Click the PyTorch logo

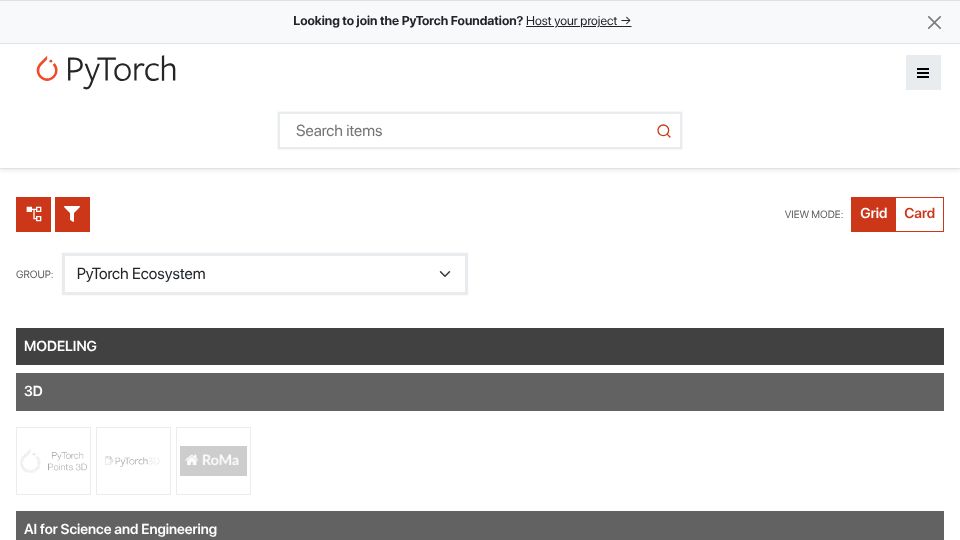pyautogui.click(x=107, y=70)
